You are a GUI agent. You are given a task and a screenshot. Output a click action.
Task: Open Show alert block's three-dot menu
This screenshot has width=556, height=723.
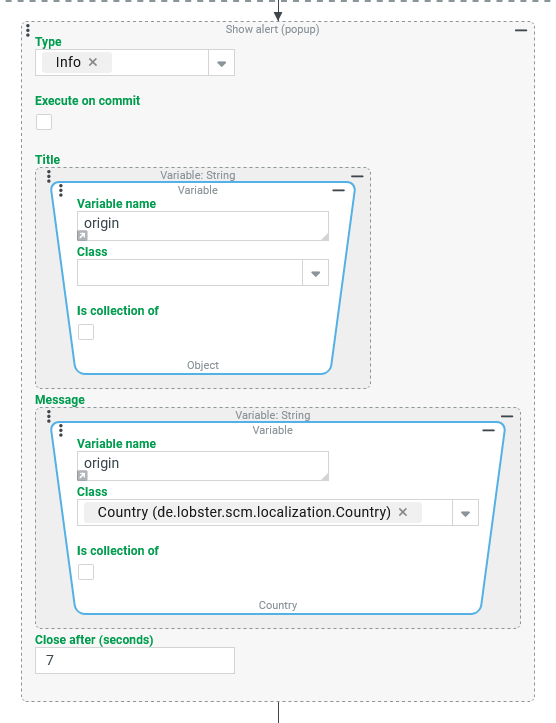point(28,30)
